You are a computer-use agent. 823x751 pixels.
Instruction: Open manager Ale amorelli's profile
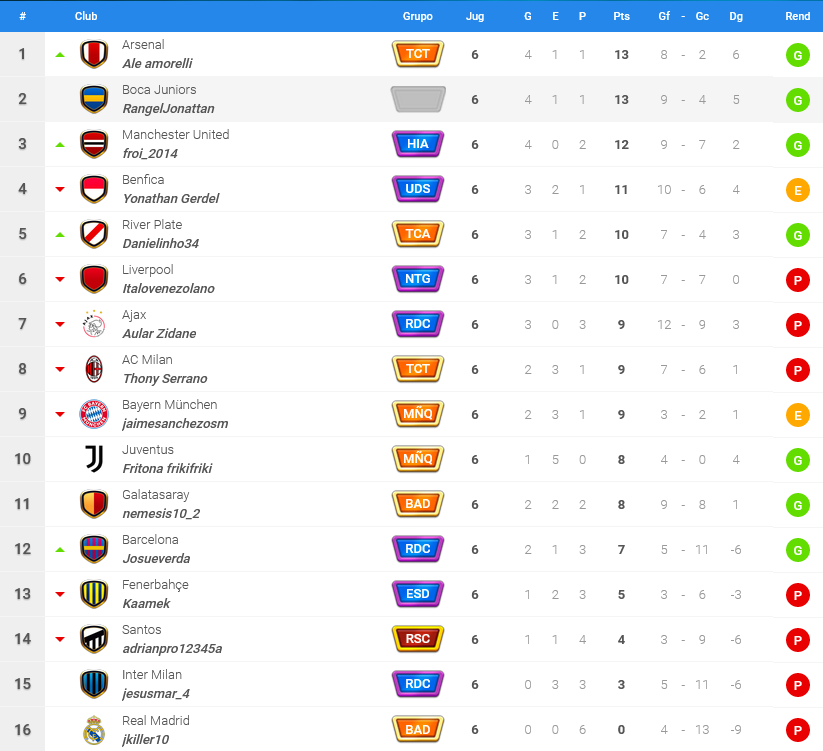(x=157, y=64)
